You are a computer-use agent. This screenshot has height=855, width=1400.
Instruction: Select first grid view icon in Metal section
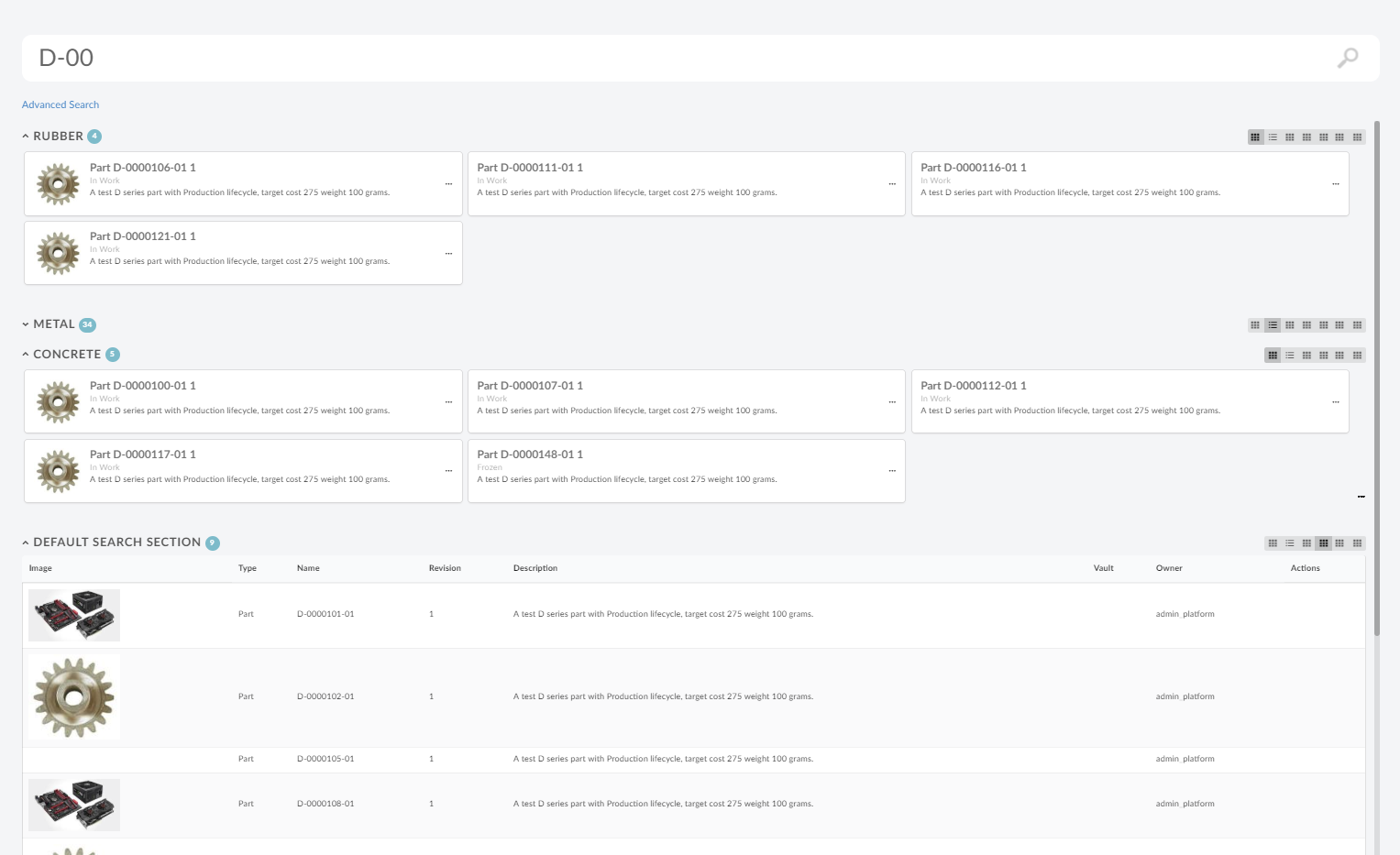[1255, 325]
